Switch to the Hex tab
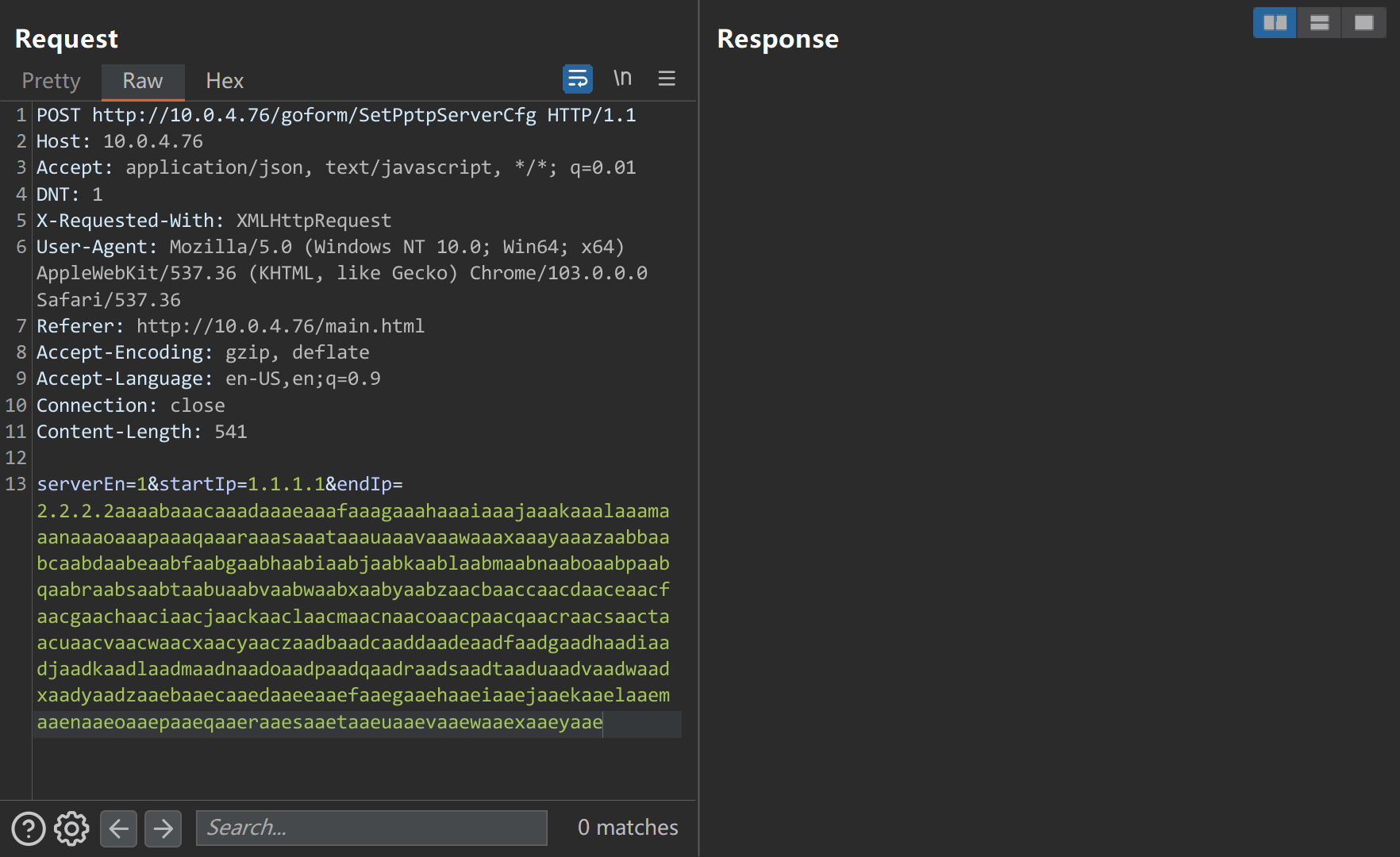 pyautogui.click(x=225, y=81)
